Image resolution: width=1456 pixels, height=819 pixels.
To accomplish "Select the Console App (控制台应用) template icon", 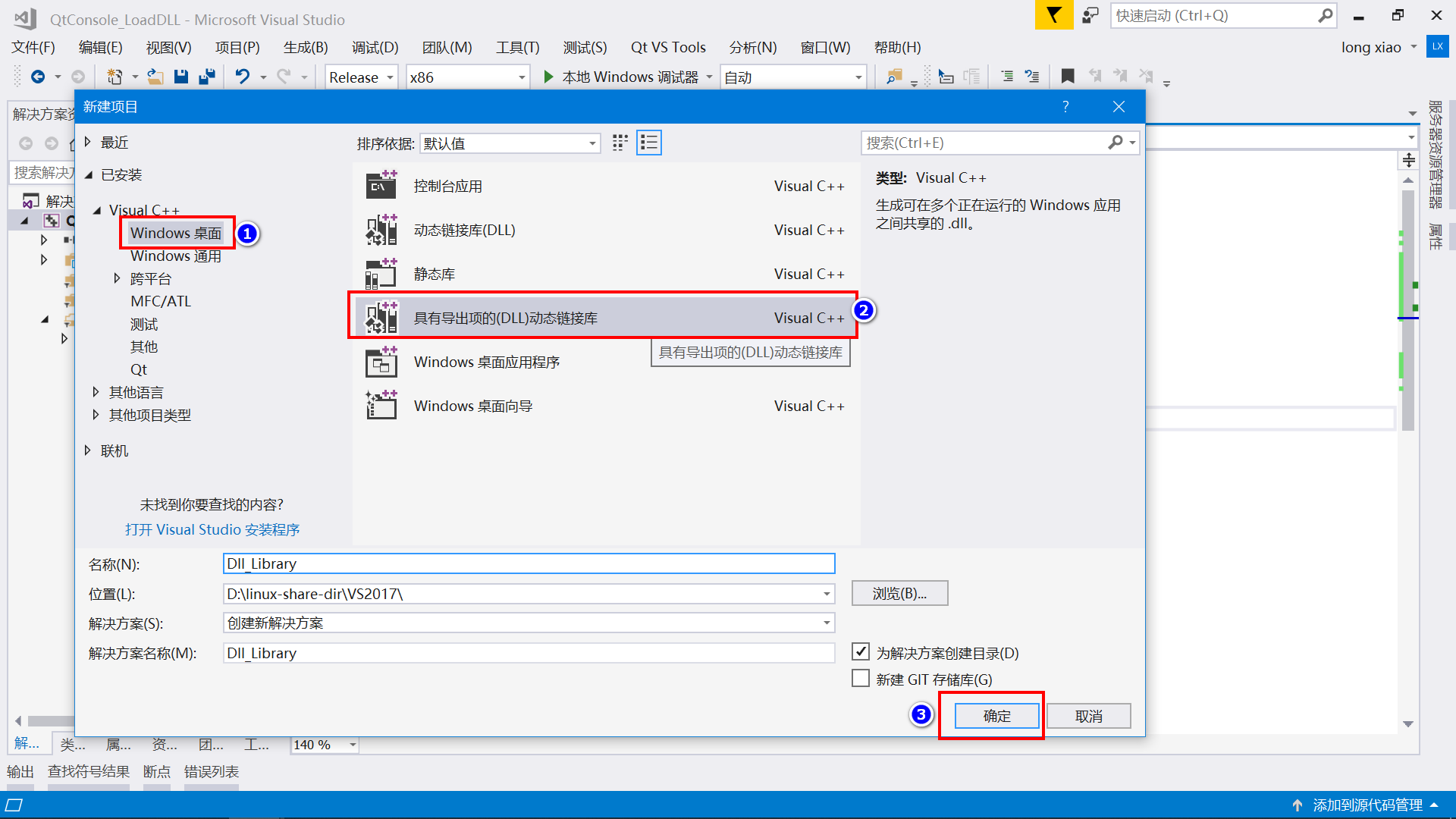I will [x=381, y=186].
